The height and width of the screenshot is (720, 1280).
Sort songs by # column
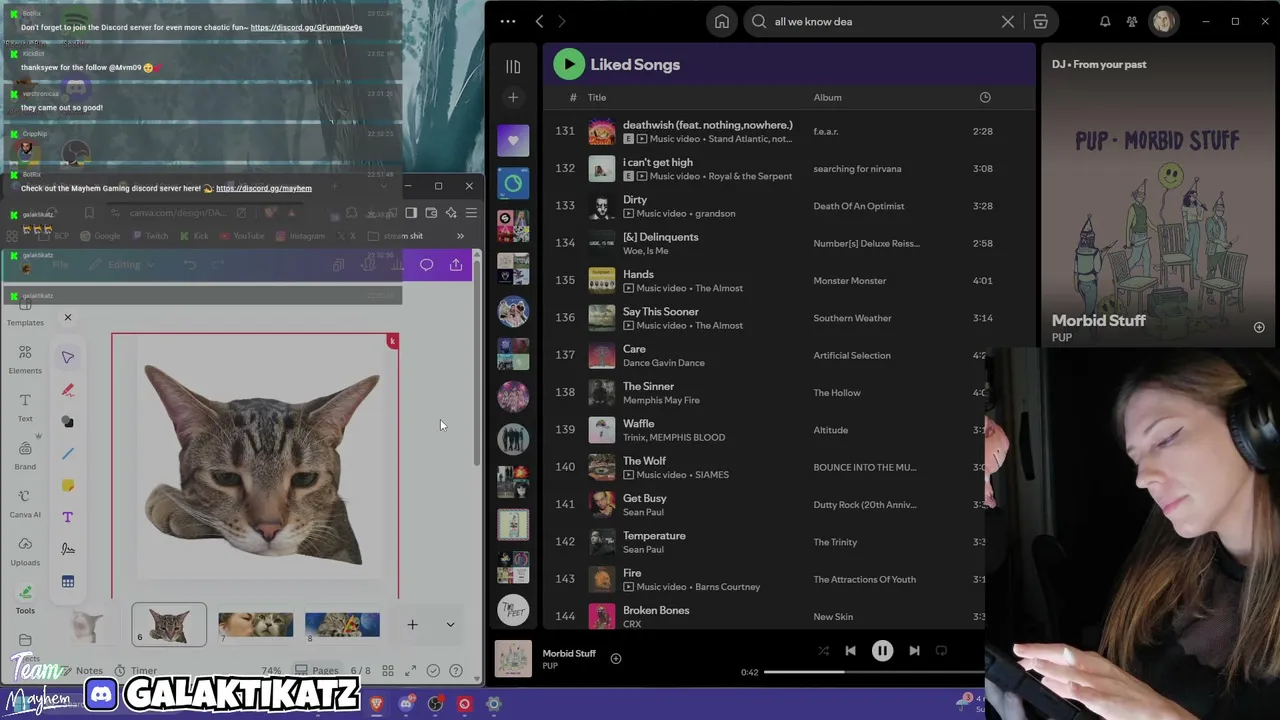pyautogui.click(x=573, y=97)
